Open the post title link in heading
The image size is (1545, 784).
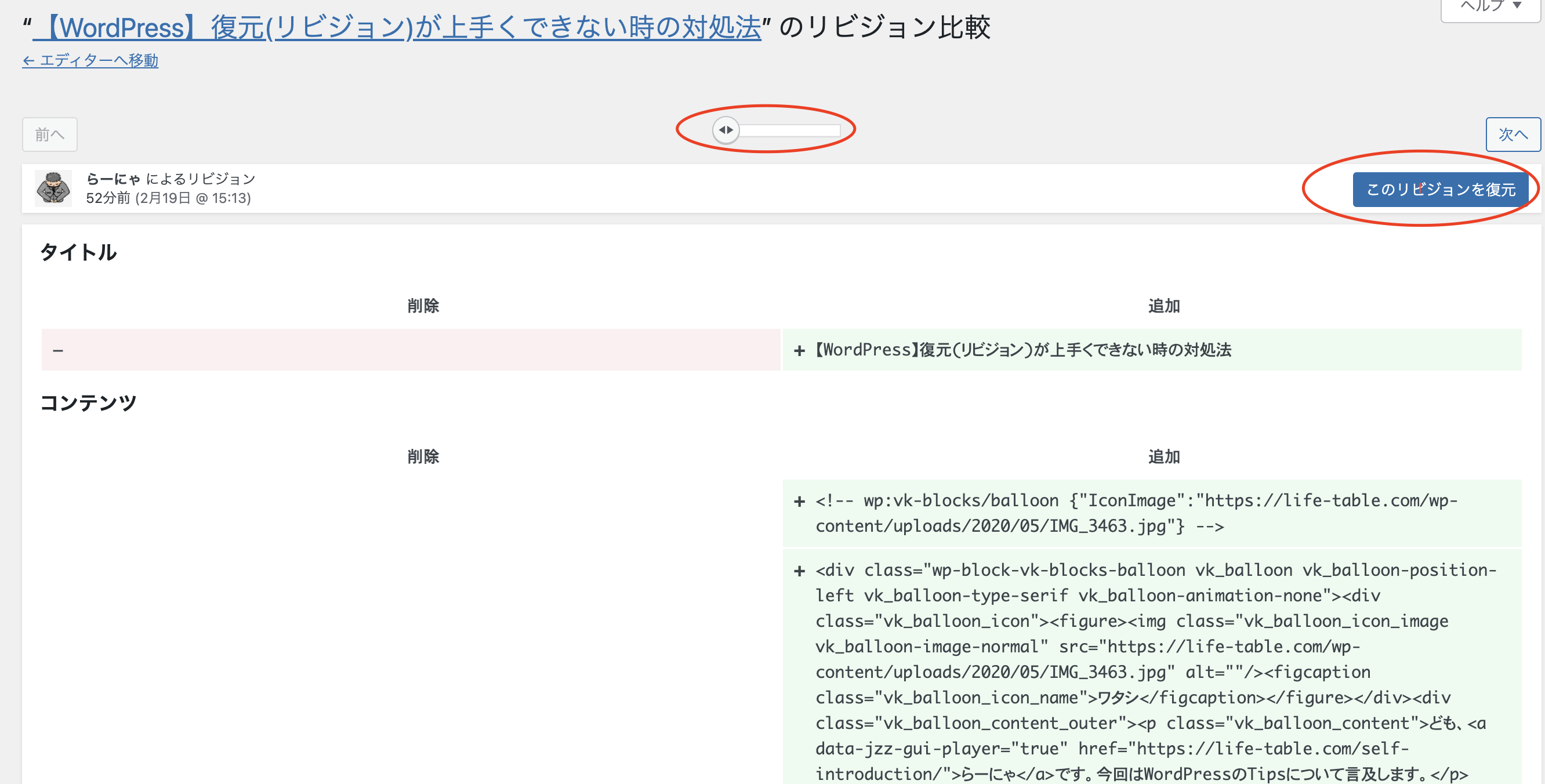pyautogui.click(x=397, y=28)
